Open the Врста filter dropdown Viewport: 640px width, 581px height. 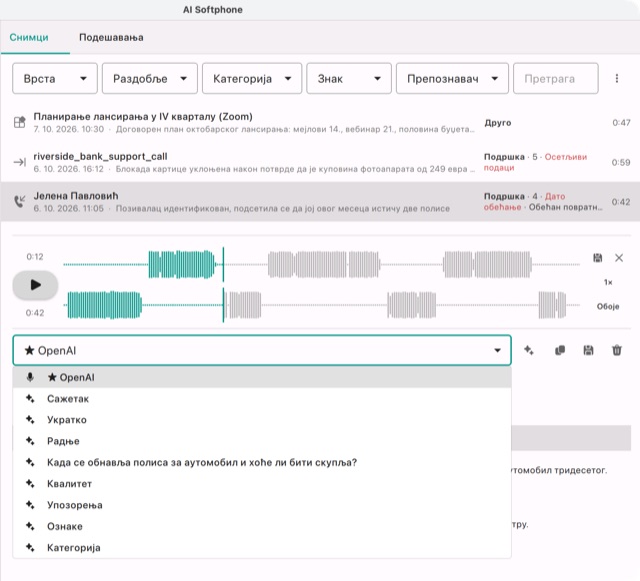click(x=55, y=78)
